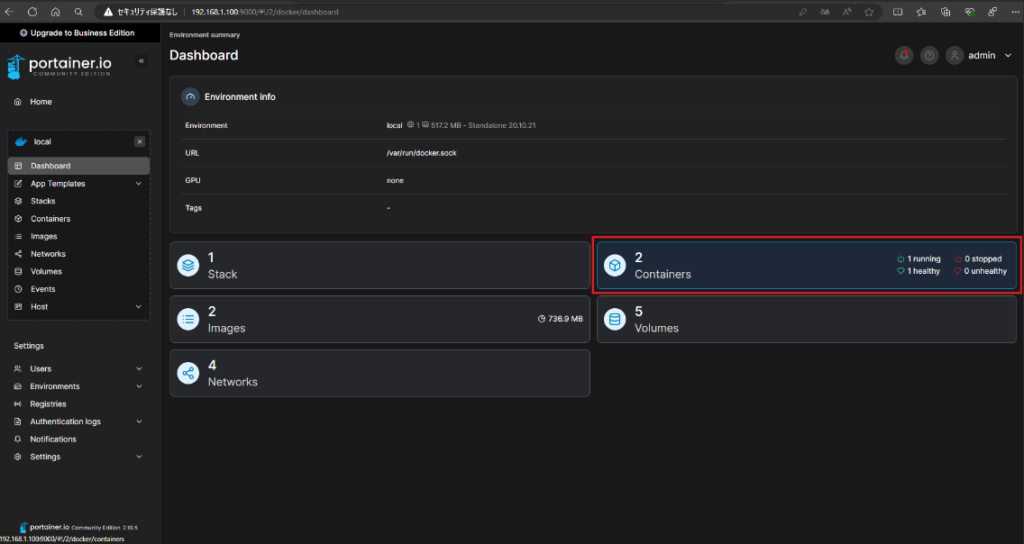This screenshot has width=1024, height=544.
Task: Open the admin account dropdown arrow
Action: tap(1008, 56)
